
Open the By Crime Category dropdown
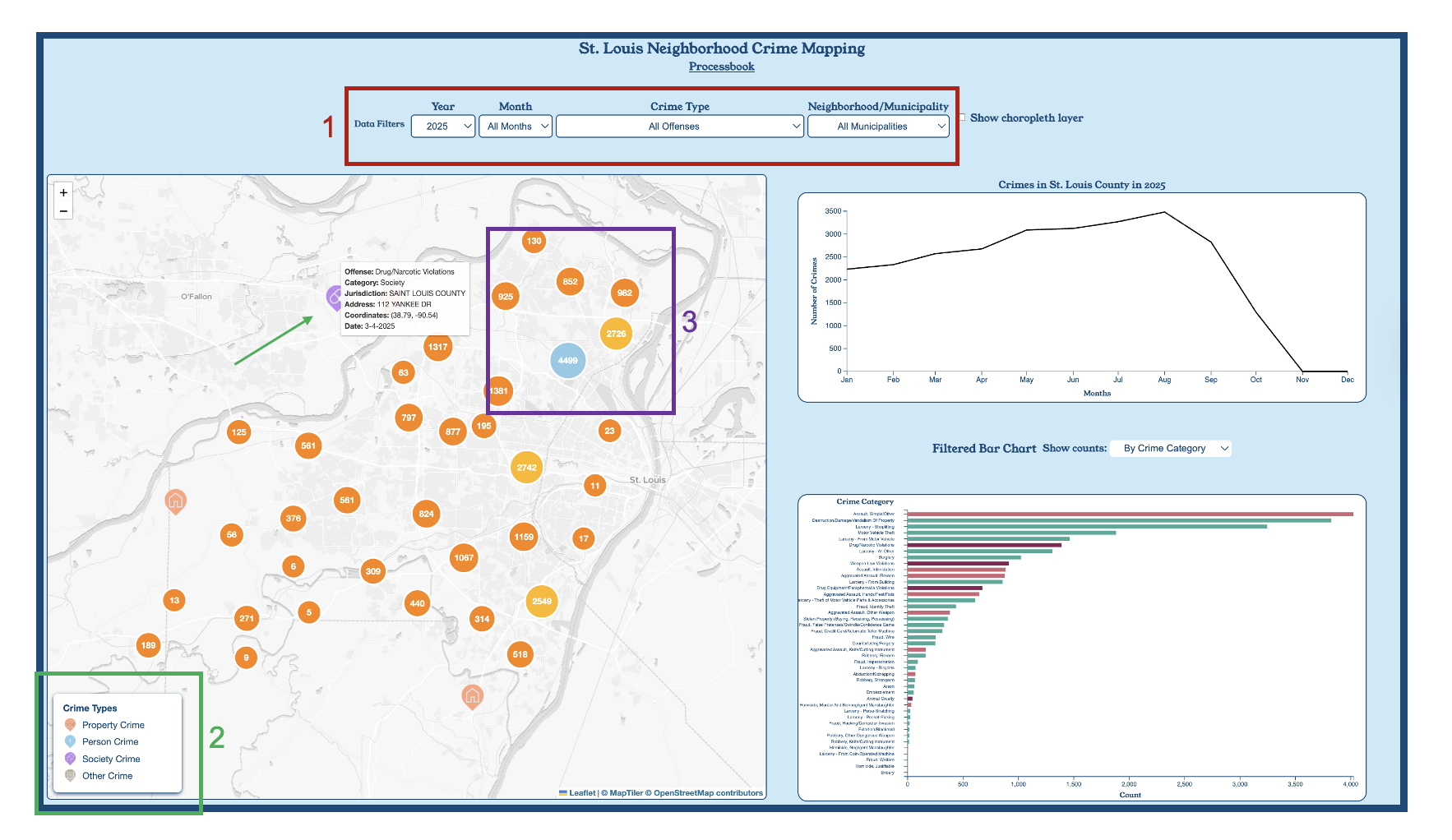click(1170, 448)
